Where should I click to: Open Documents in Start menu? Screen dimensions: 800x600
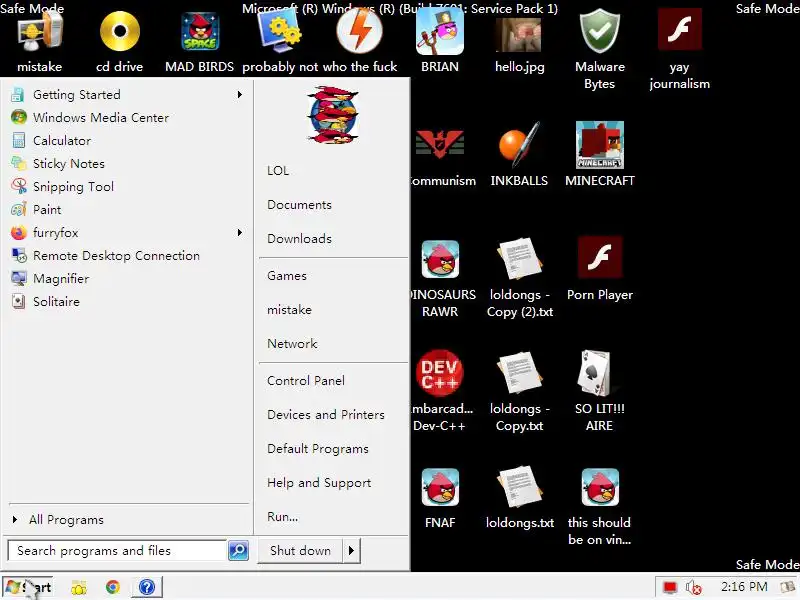click(299, 205)
